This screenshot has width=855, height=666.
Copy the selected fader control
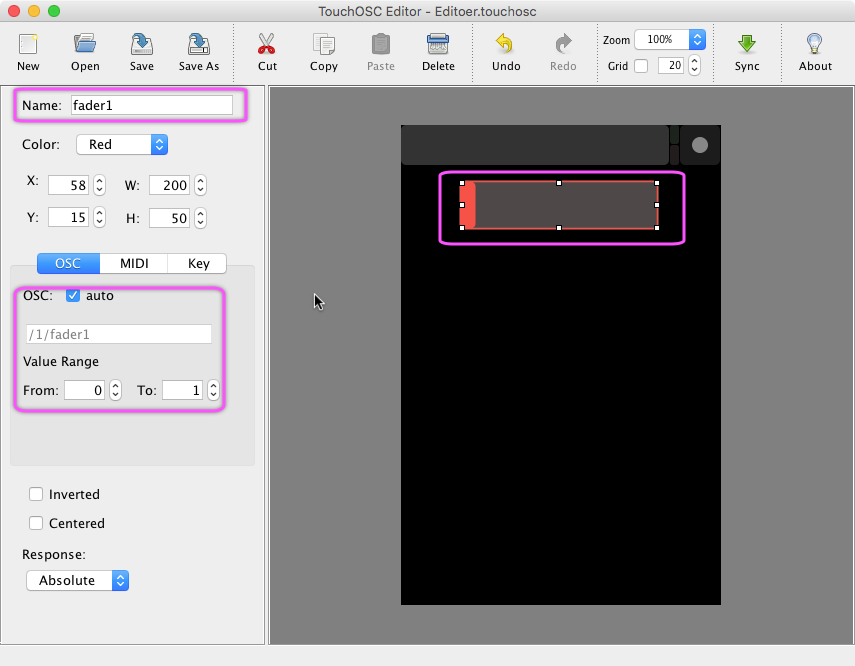[x=324, y=45]
